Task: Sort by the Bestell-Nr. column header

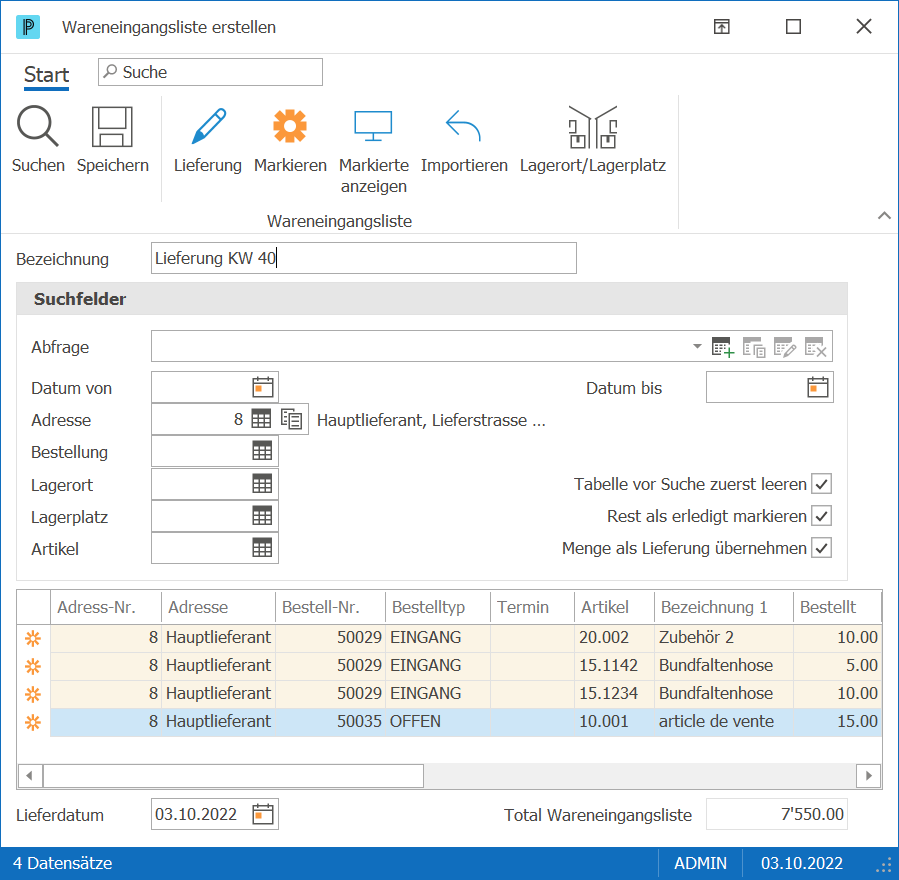Action: point(330,607)
